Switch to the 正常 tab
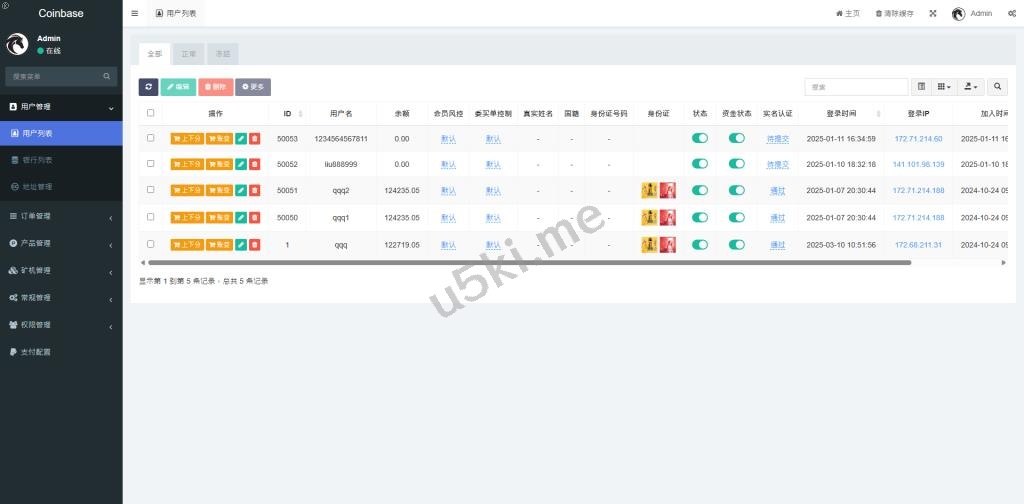This screenshot has height=504, width=1024. [x=187, y=54]
